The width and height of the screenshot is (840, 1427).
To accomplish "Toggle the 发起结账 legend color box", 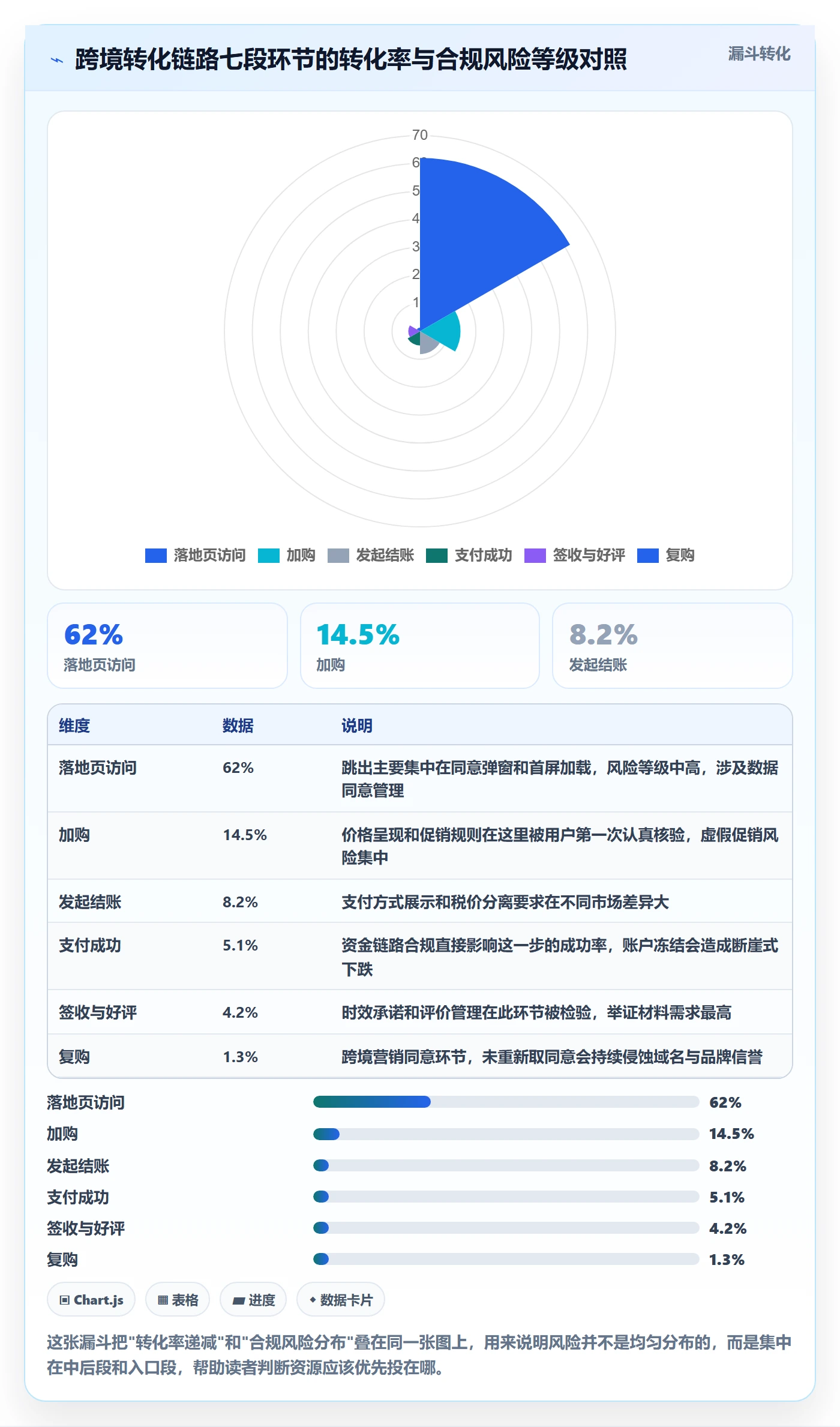I will point(338,556).
